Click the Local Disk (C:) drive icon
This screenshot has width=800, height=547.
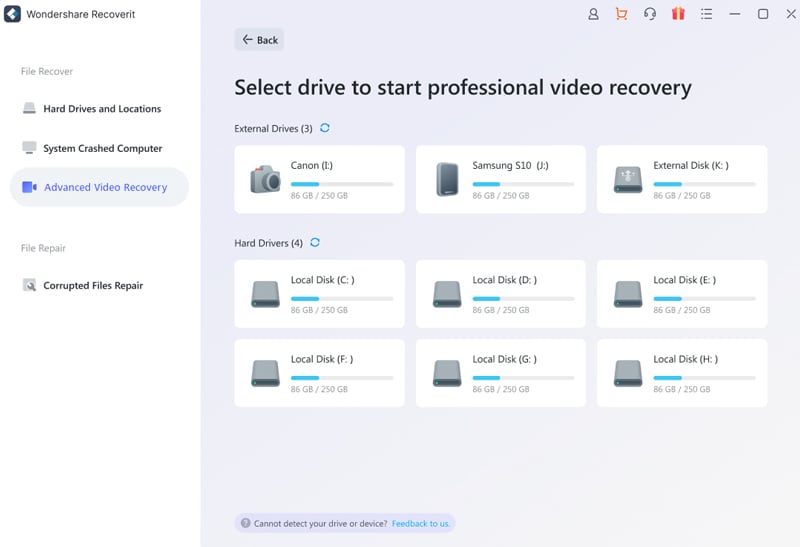pos(265,294)
